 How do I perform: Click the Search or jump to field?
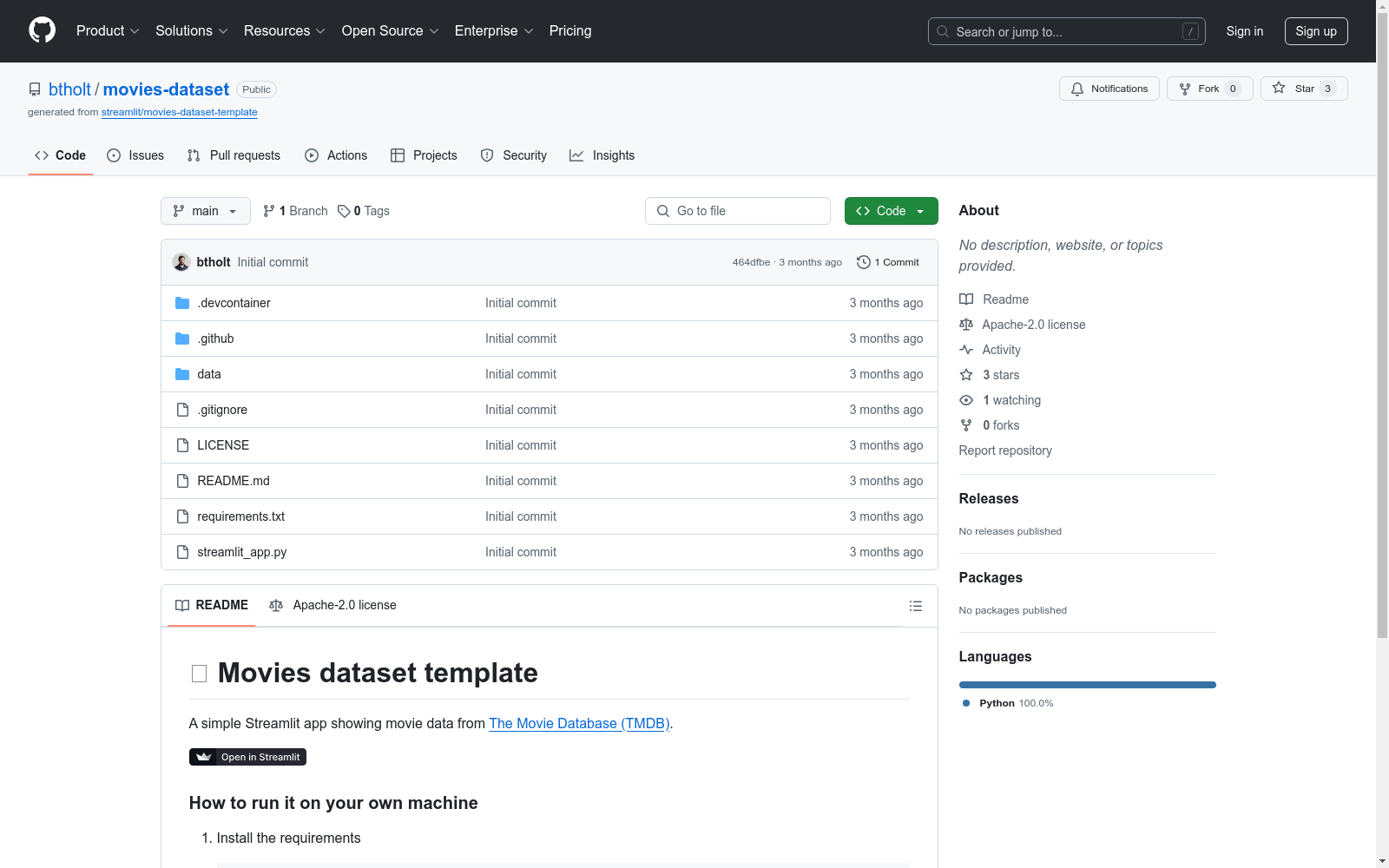[1067, 31]
